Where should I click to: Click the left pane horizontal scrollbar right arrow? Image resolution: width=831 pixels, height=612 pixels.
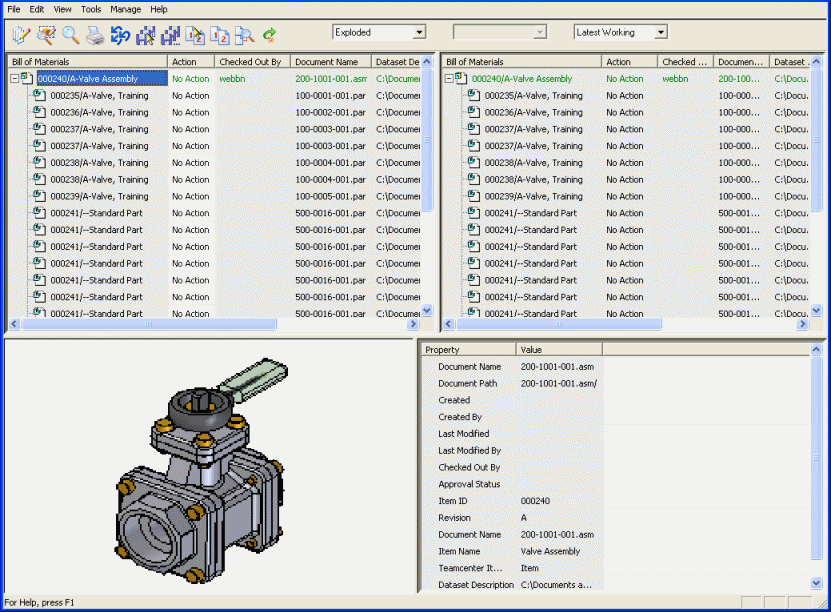click(x=412, y=324)
